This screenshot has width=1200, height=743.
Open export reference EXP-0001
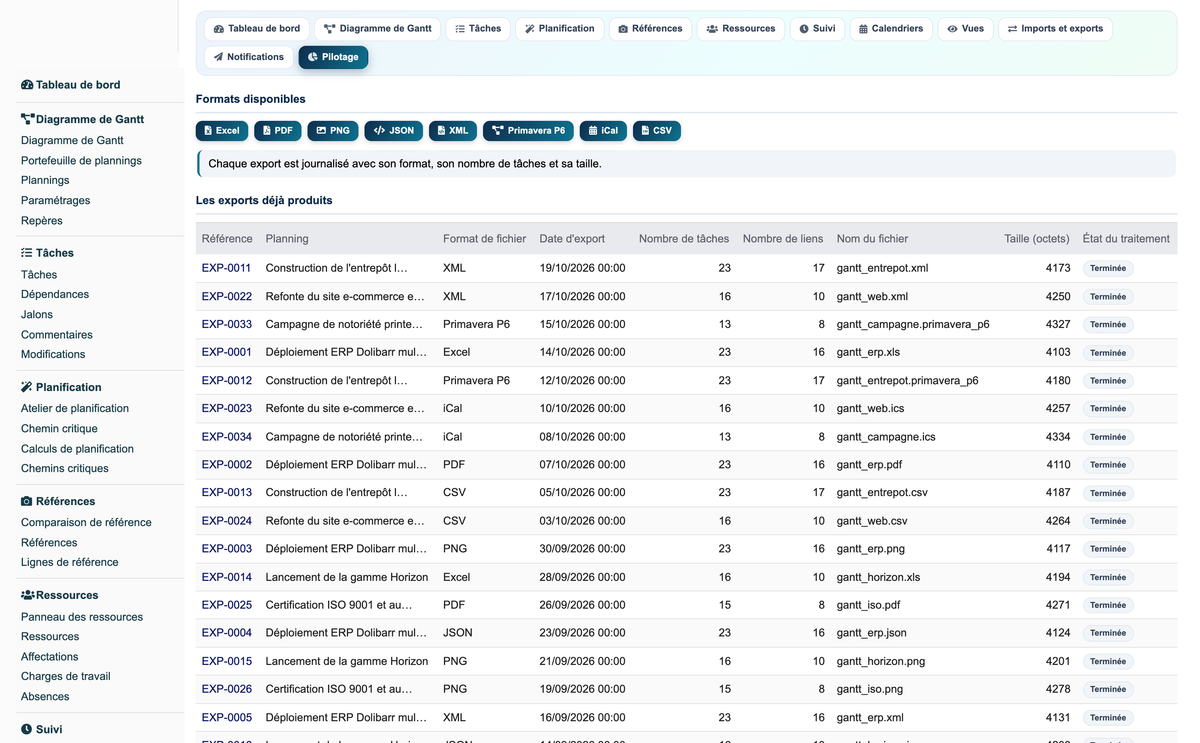[227, 353]
